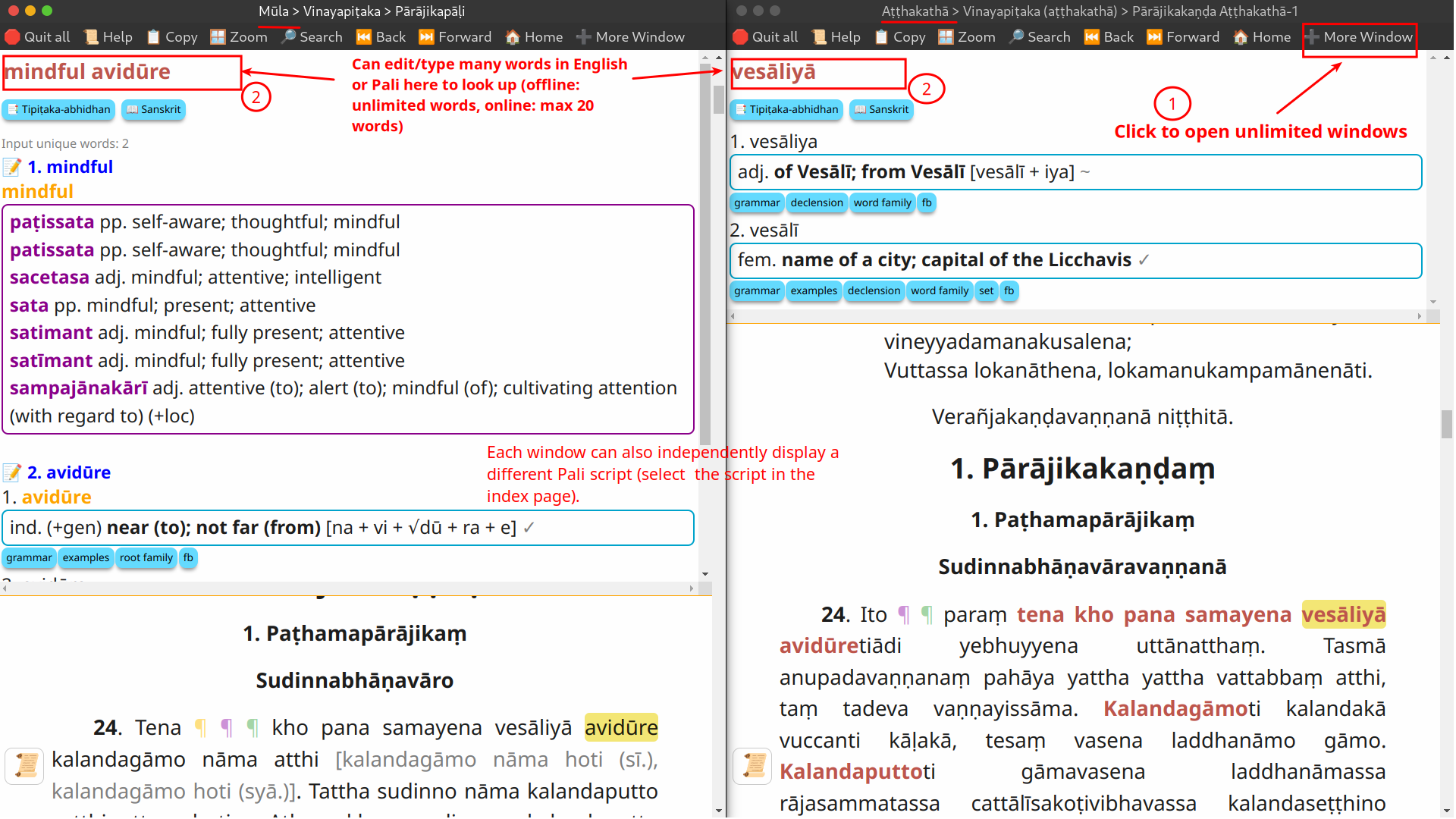Go Forward in the left window

[x=455, y=36]
